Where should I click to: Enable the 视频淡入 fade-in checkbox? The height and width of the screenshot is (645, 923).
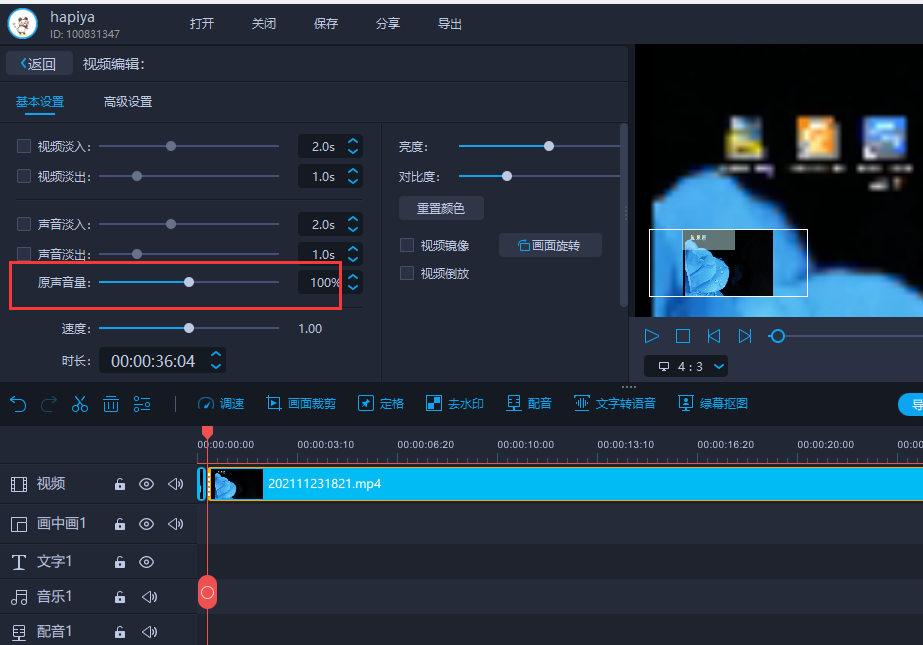[x=25, y=145]
